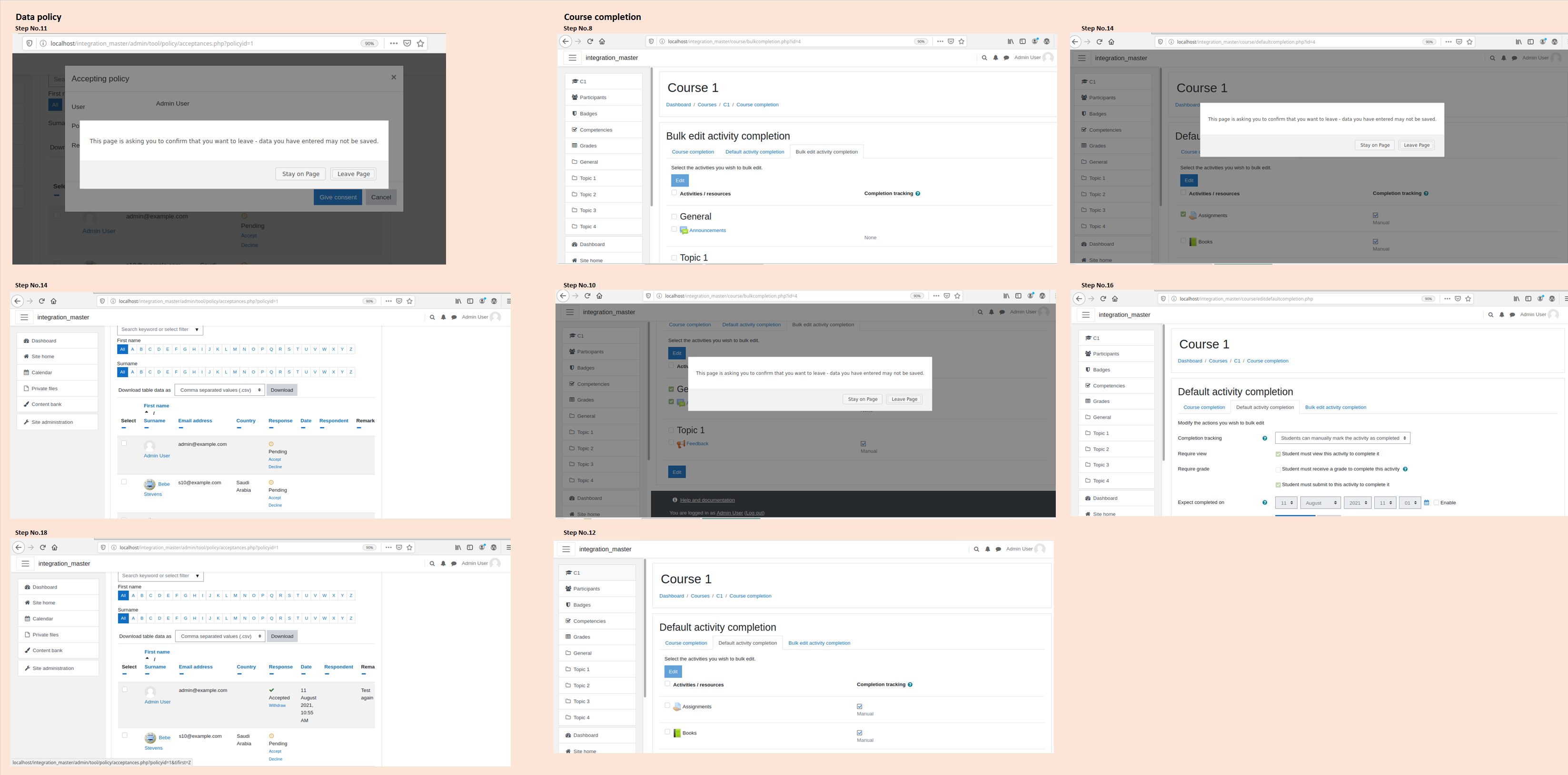Image resolution: width=1568 pixels, height=775 pixels.
Task: Click the Pocket save icon in Data policy Step No.14
Action: pyautogui.click(x=399, y=301)
